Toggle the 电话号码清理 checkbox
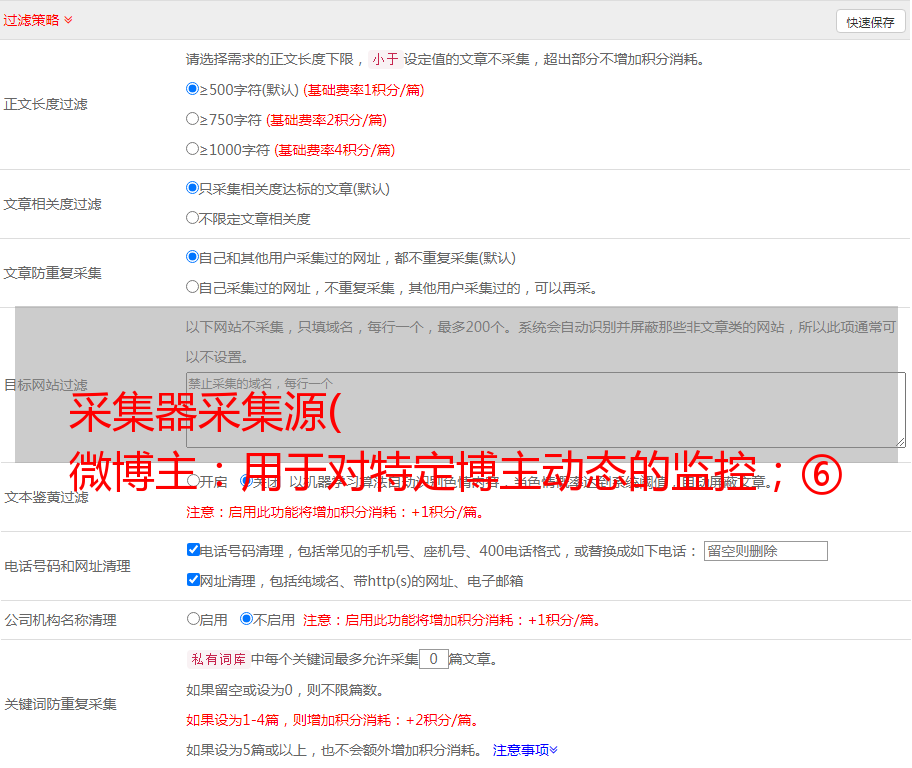912x768 pixels. (x=193, y=550)
